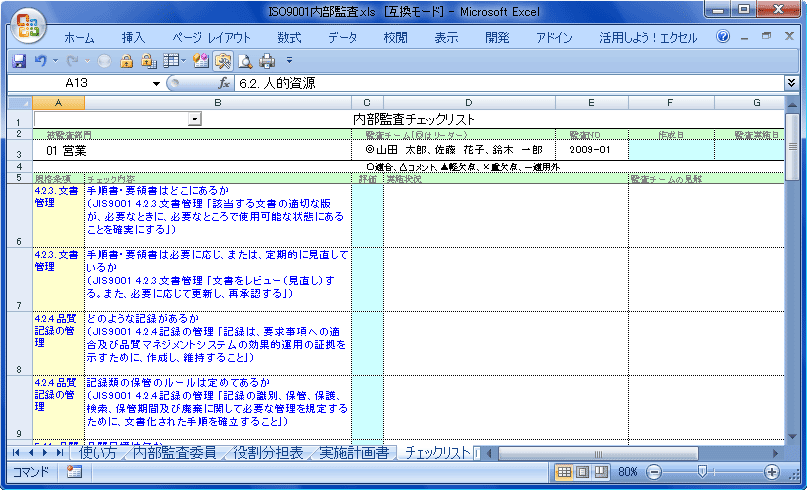Go to first sheet tab arrow
Screen dimensions: 807x490
(16, 453)
